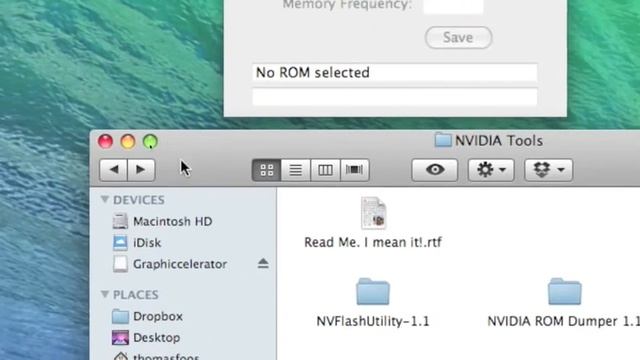640x360 pixels.
Task: Click the NVFlashUtility-1.1 folder name
Action: pyautogui.click(x=373, y=321)
